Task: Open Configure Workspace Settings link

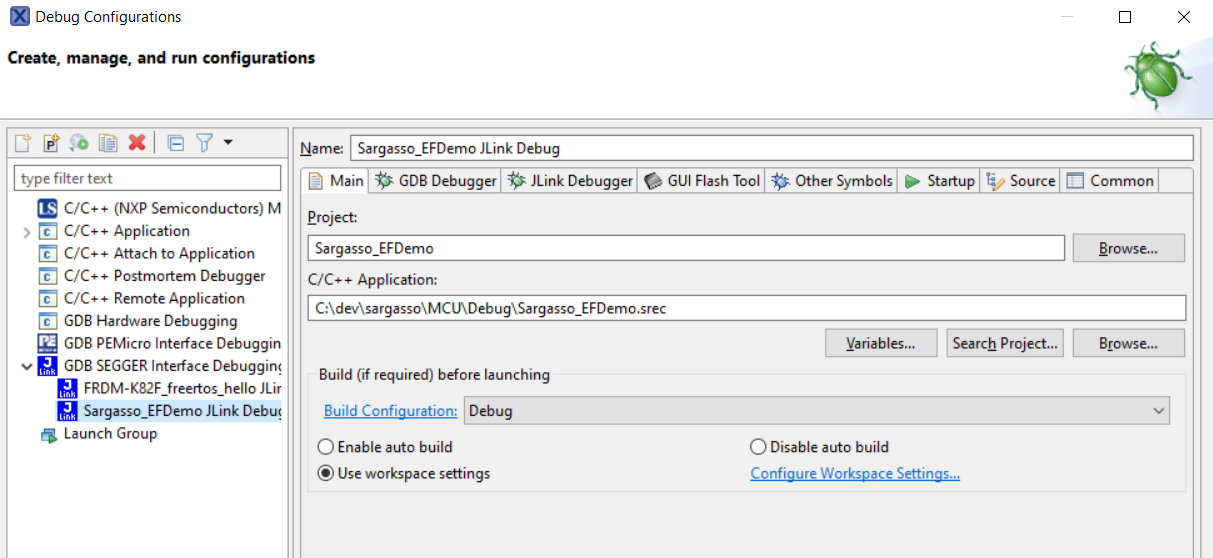Action: (x=855, y=473)
